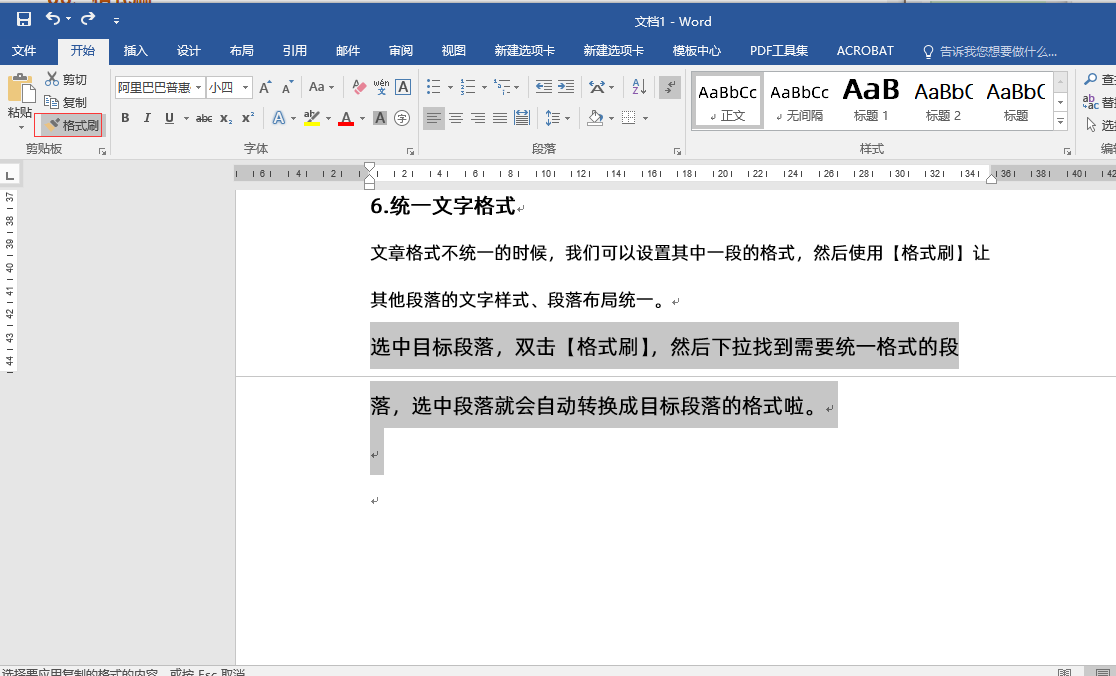1116x676 pixels.
Task: Click the phonetic guide wén icon
Action: coord(381,88)
